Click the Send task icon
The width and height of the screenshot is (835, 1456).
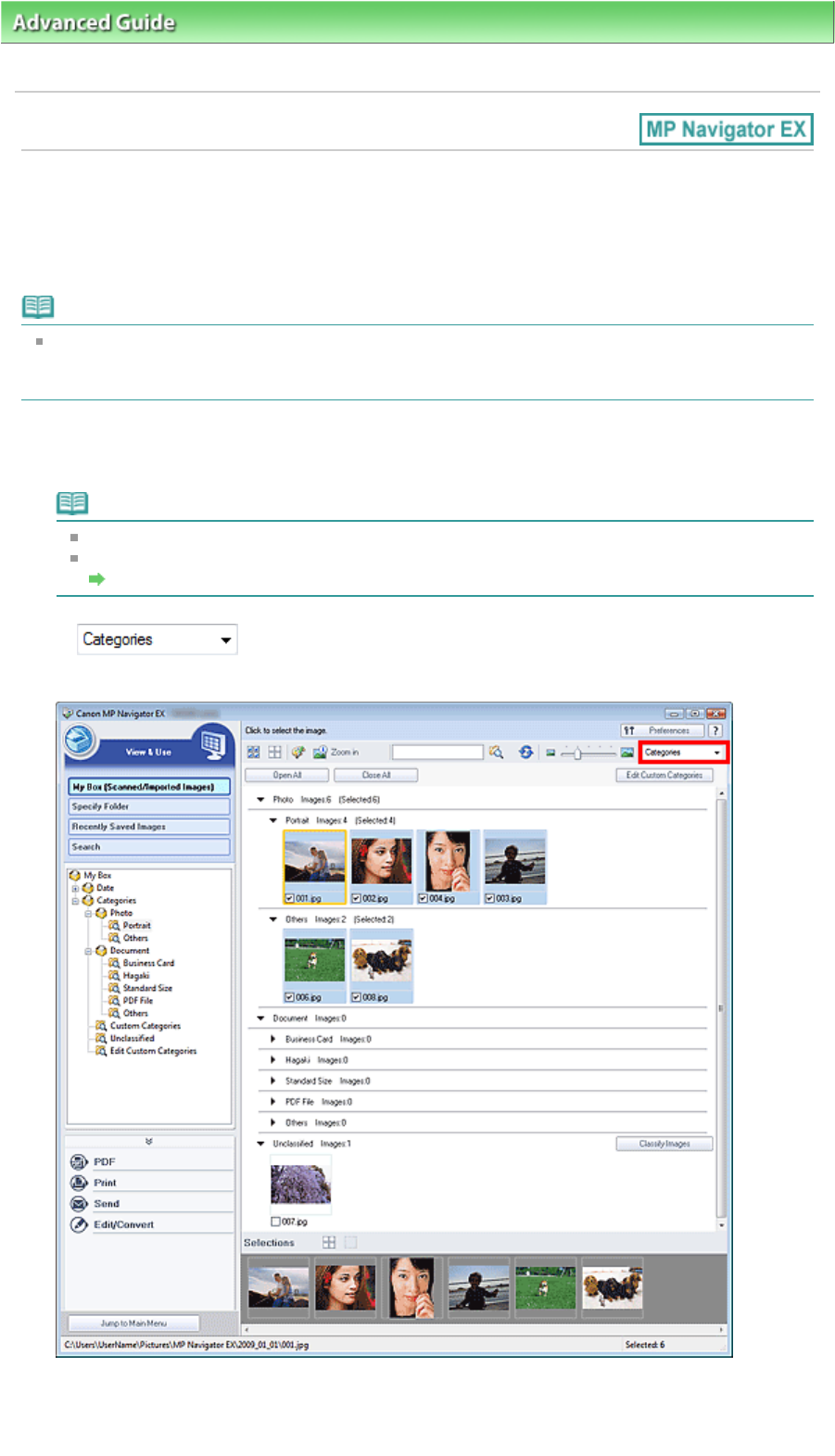tap(79, 1204)
